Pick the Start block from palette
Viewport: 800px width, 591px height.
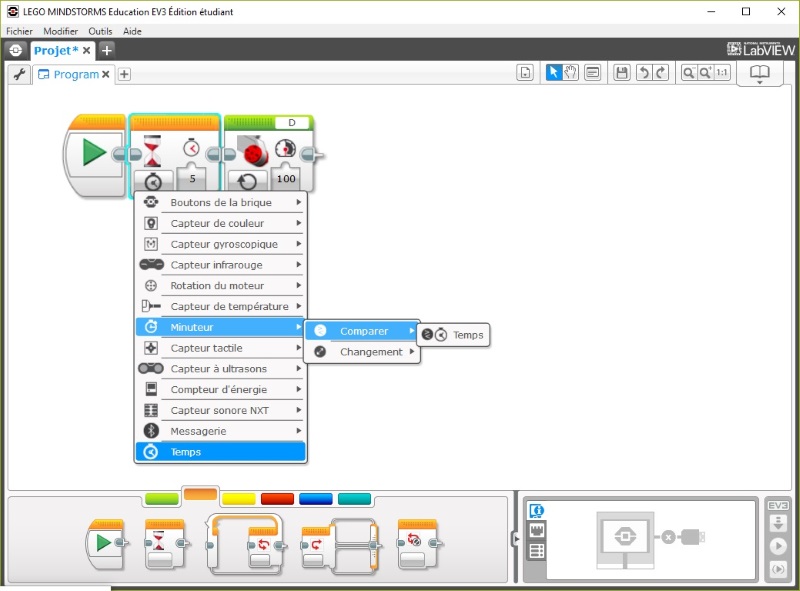pos(106,544)
